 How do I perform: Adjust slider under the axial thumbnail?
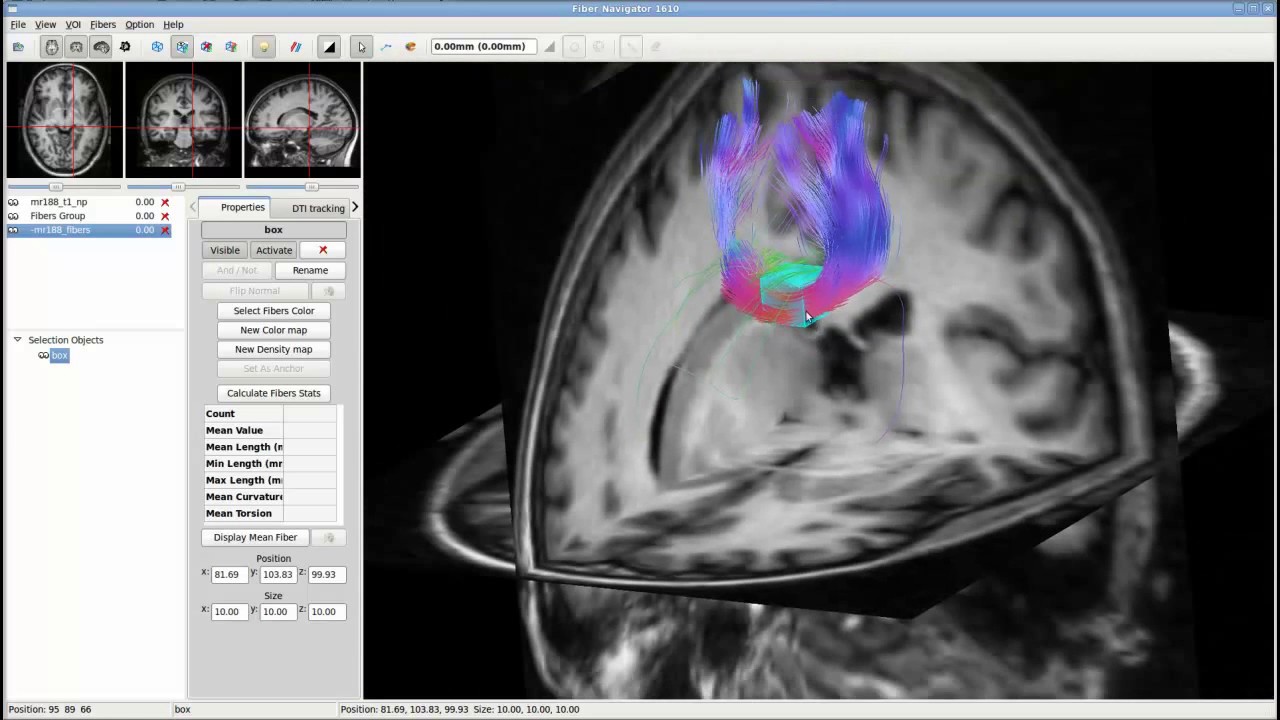click(64, 187)
